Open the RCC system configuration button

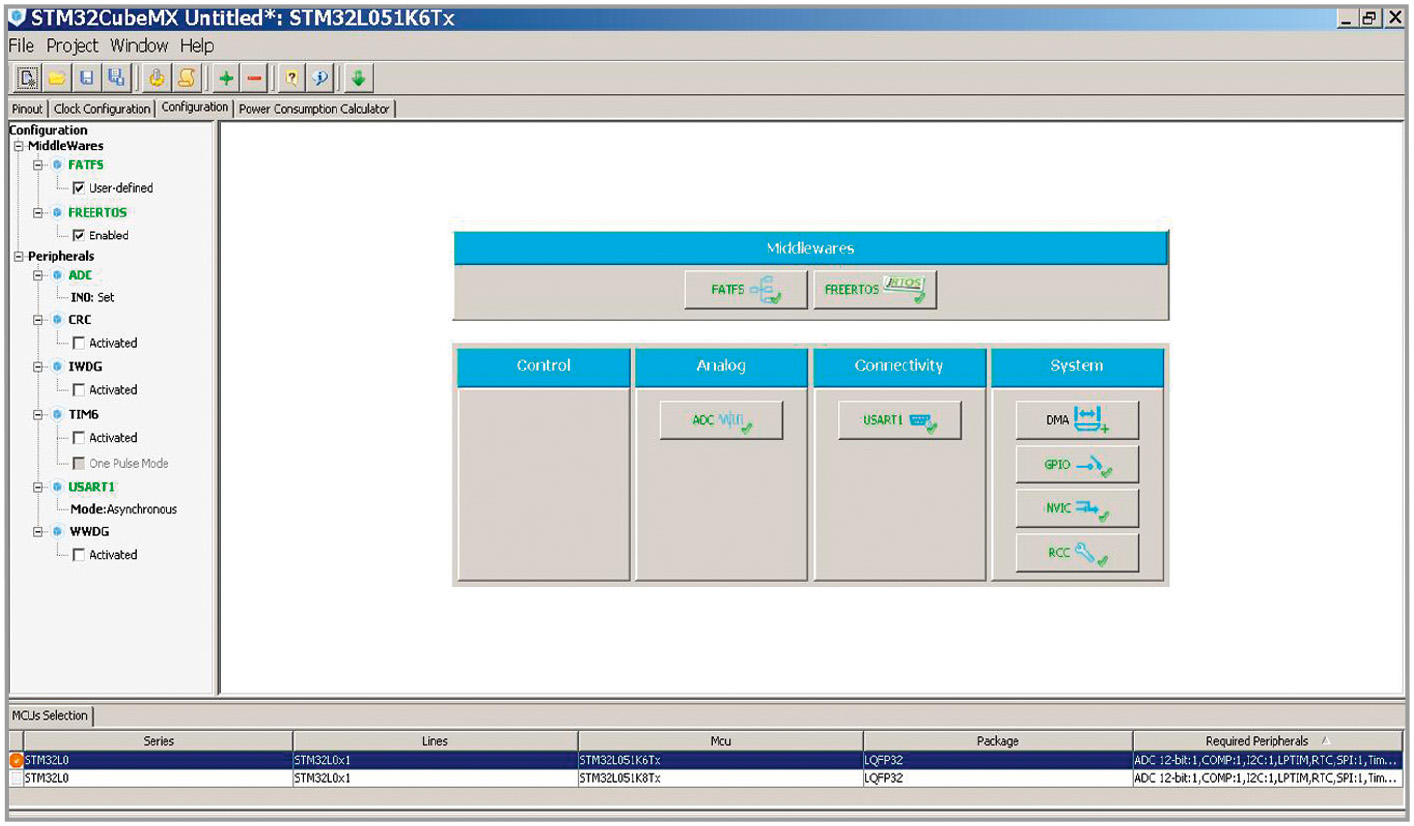pos(1077,553)
